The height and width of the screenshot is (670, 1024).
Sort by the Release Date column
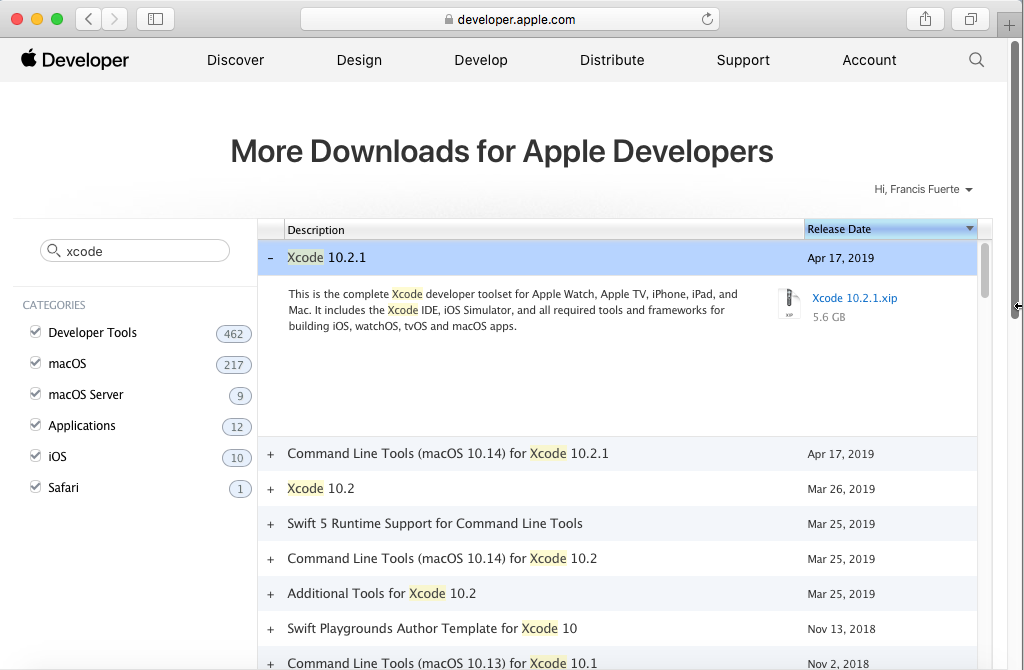pos(891,229)
